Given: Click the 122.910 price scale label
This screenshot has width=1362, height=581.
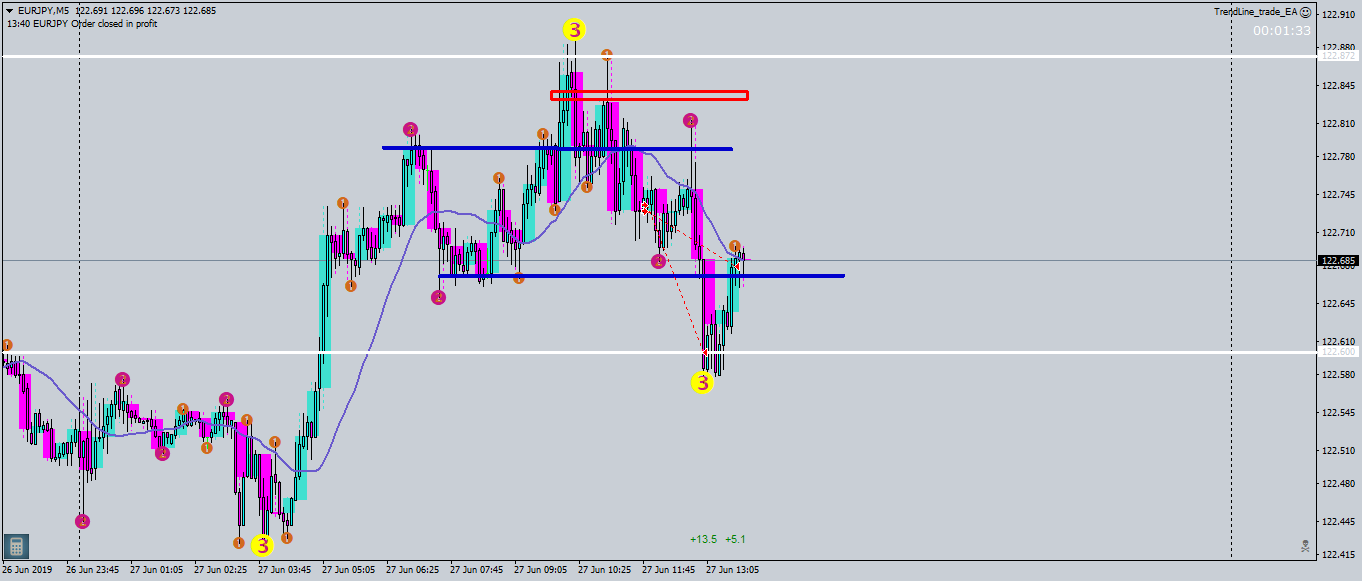Looking at the screenshot, I should 1339,15.
